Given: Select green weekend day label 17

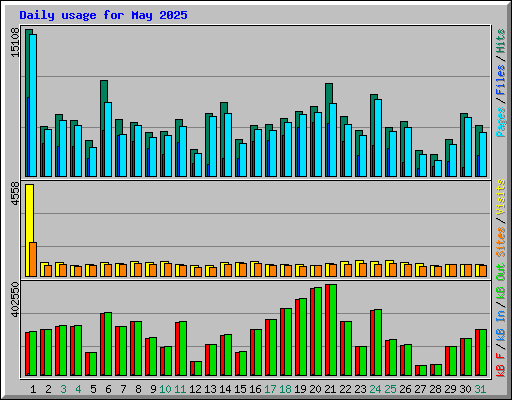Looking at the screenshot, I should (x=270, y=389).
